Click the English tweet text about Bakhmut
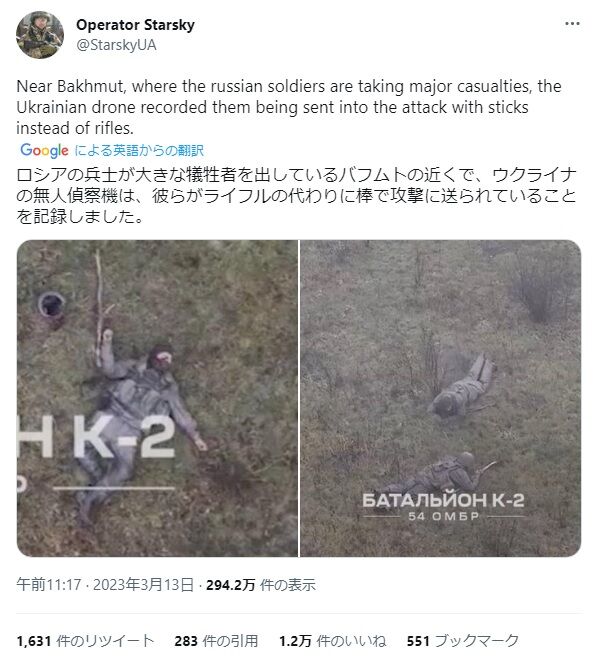This screenshot has width=598, height=665. pos(289,107)
